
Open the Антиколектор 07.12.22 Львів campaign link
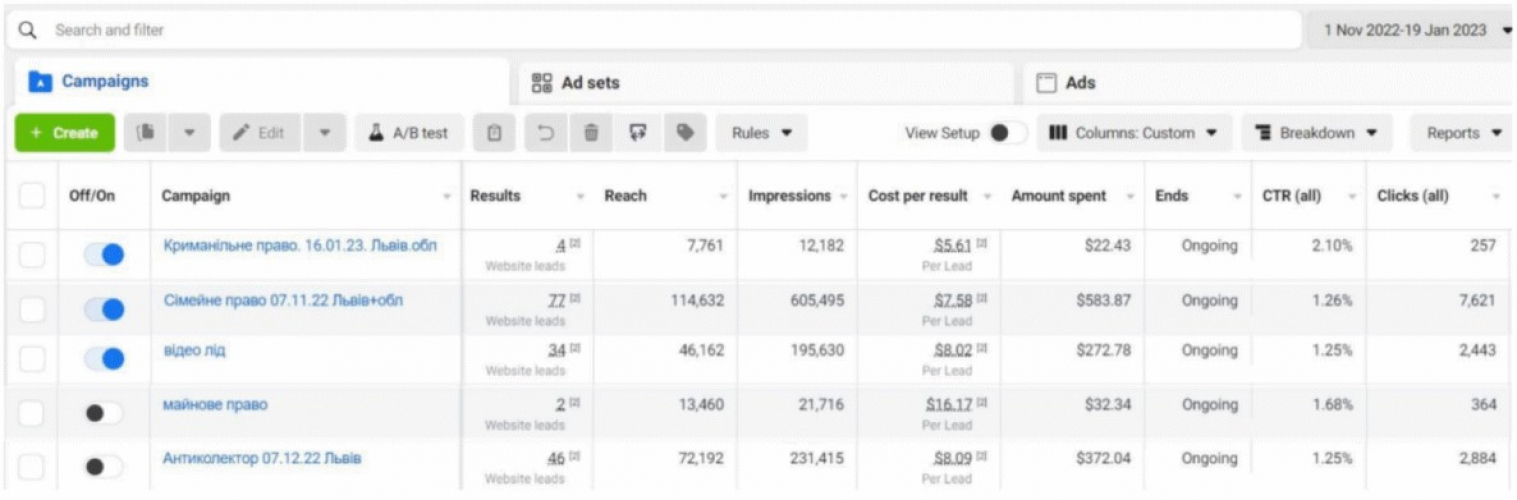262,459
